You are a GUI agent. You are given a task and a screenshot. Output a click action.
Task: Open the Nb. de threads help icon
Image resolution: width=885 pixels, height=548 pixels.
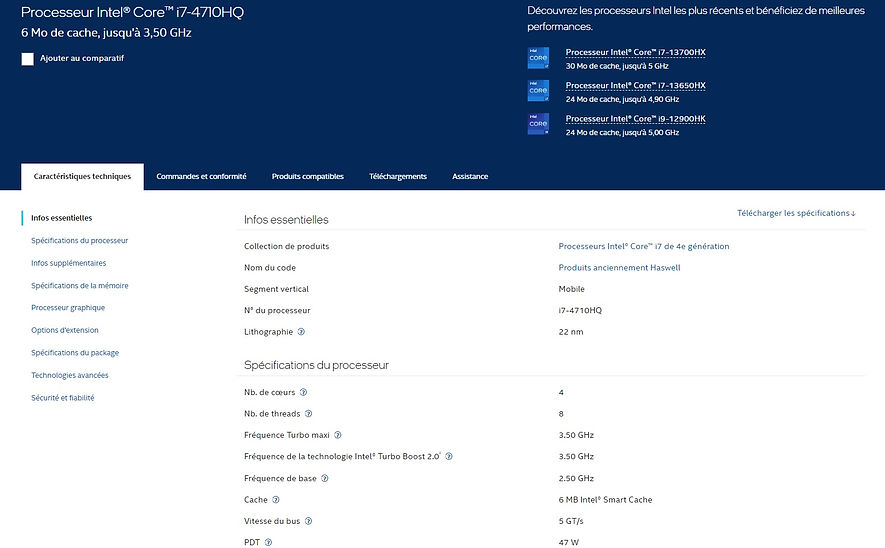point(308,414)
